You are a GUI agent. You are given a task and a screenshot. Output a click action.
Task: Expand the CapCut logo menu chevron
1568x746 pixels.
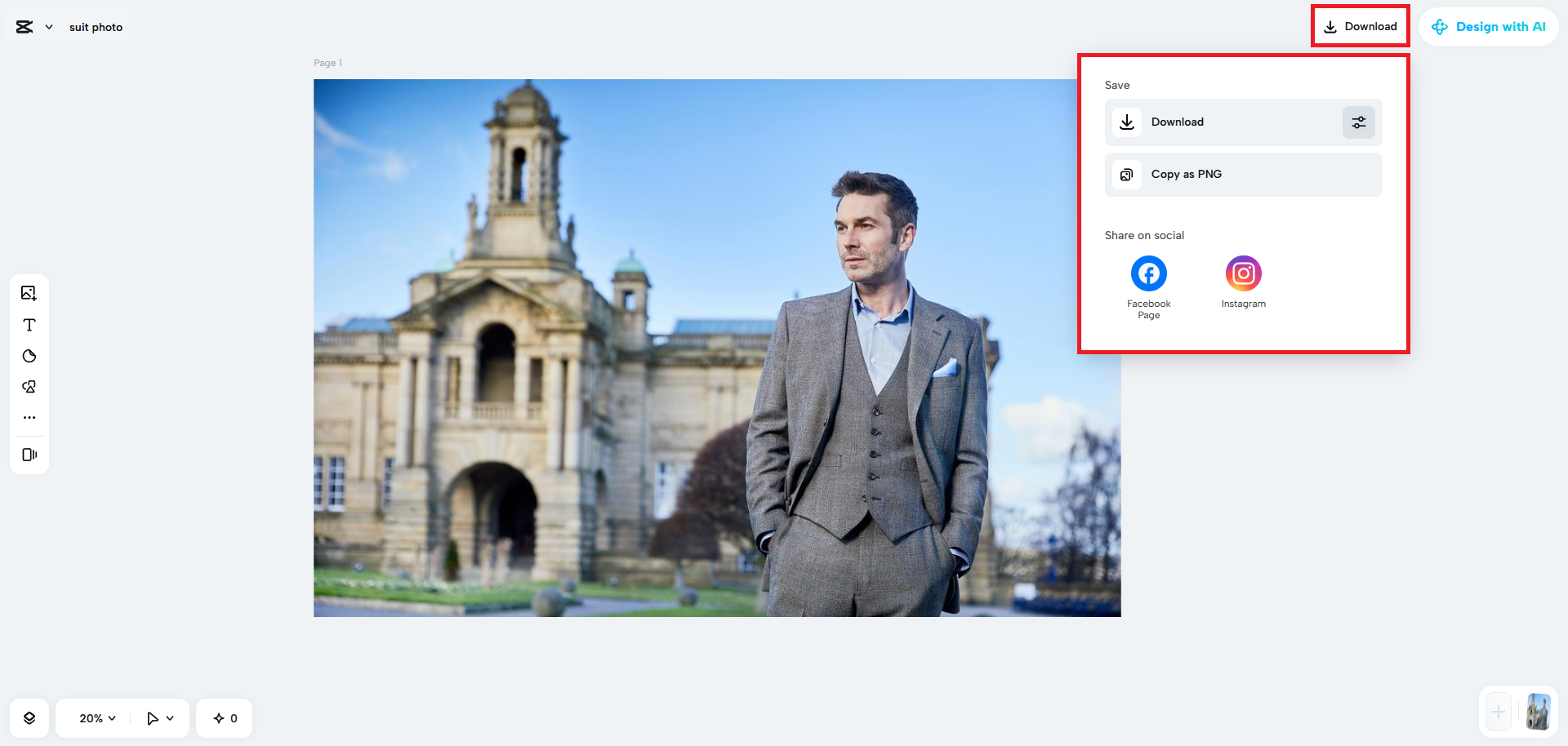[48, 25]
